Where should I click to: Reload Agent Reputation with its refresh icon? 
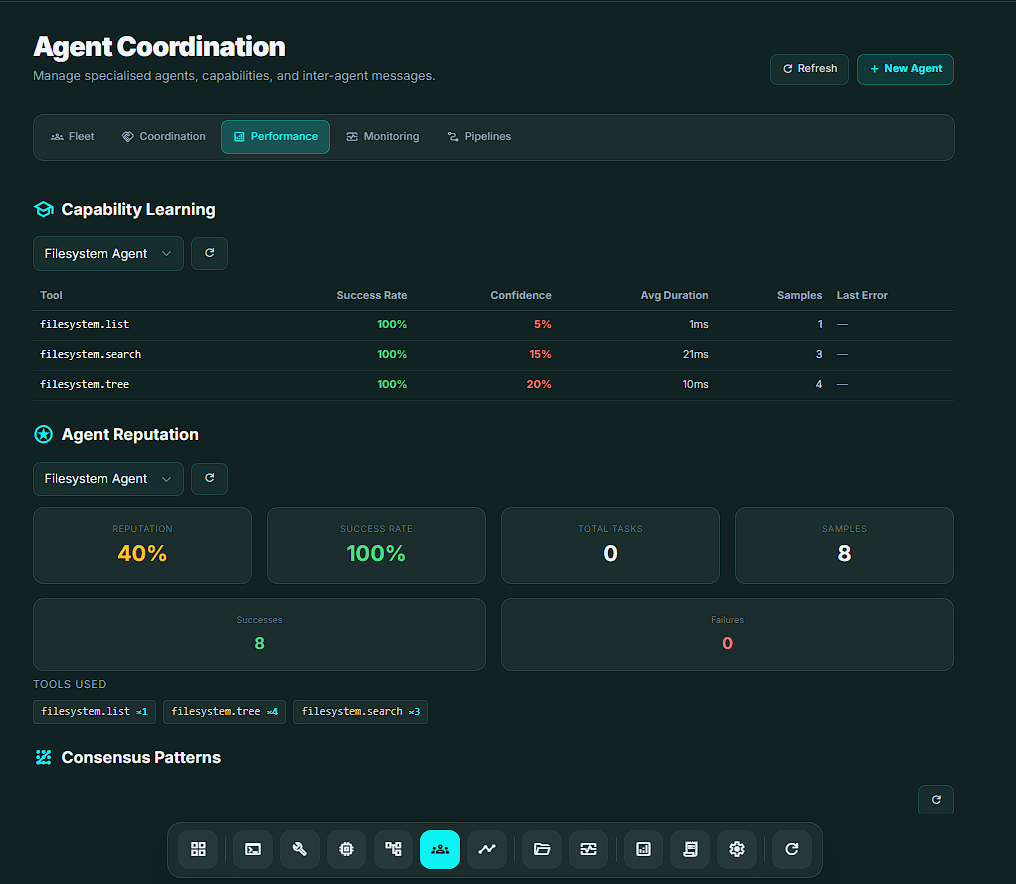pos(210,478)
